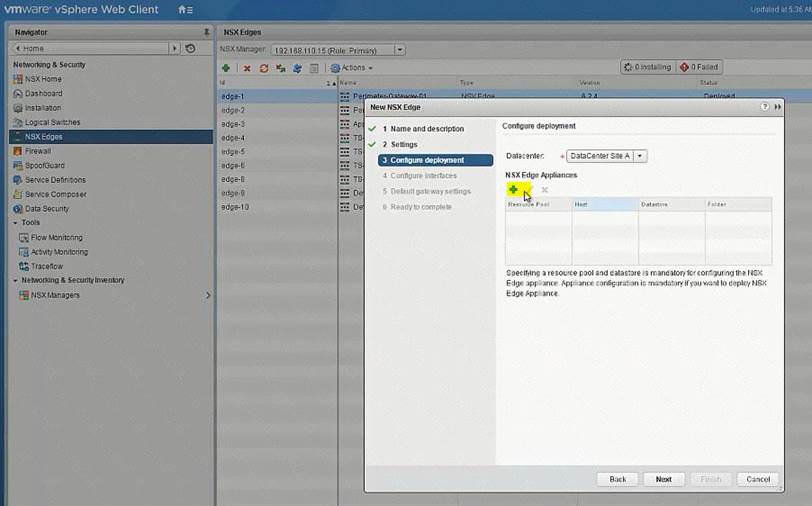
Task: Collapse the Tools section in the navigator
Action: click(15, 223)
